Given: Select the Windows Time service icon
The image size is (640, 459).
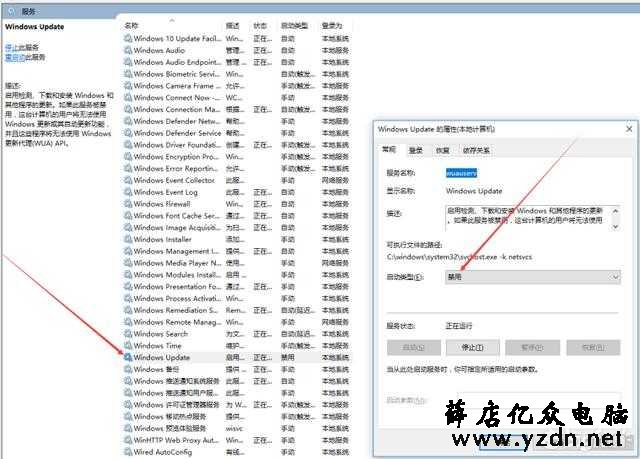Looking at the screenshot, I should [x=128, y=346].
